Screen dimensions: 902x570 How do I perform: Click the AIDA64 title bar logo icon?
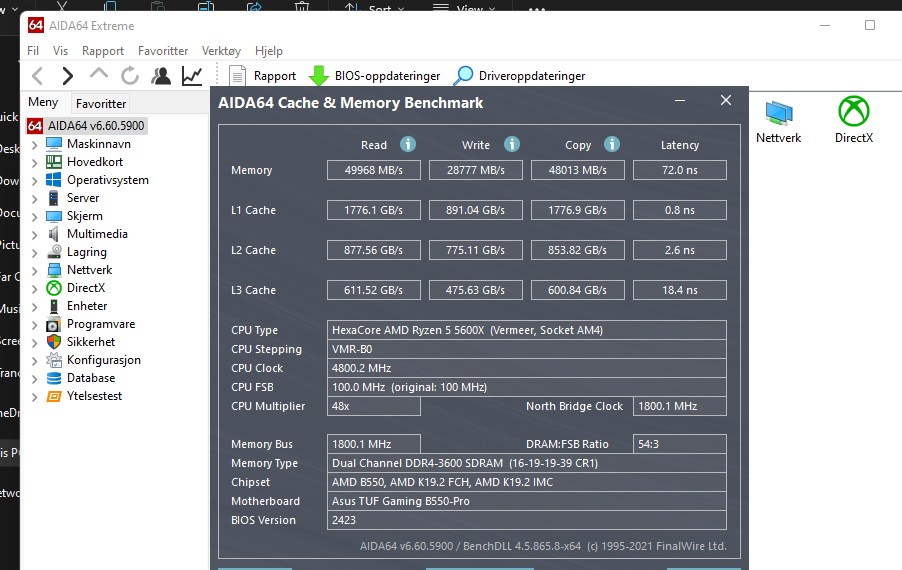(x=36, y=25)
